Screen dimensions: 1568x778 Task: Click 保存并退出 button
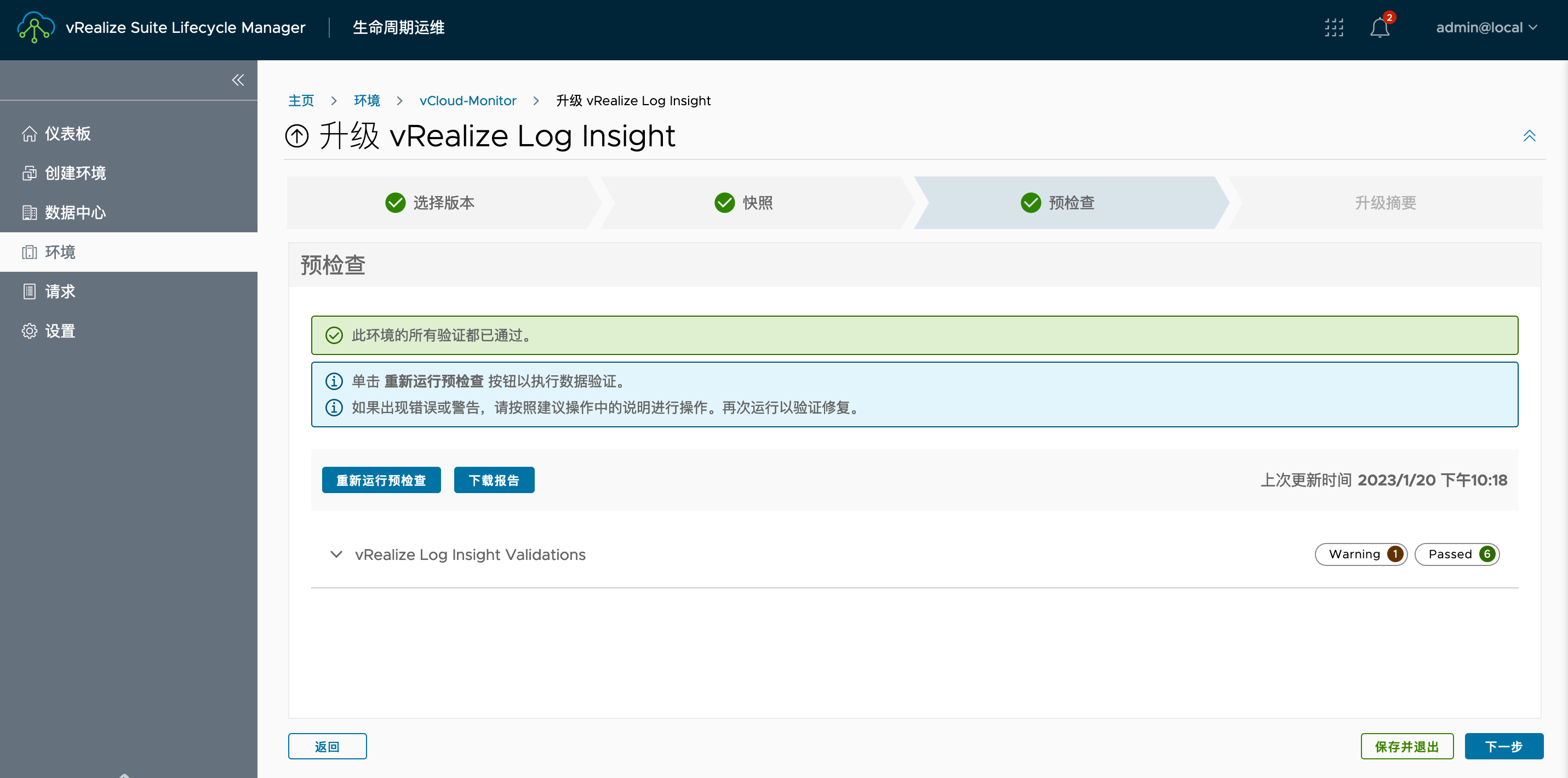point(1407,746)
